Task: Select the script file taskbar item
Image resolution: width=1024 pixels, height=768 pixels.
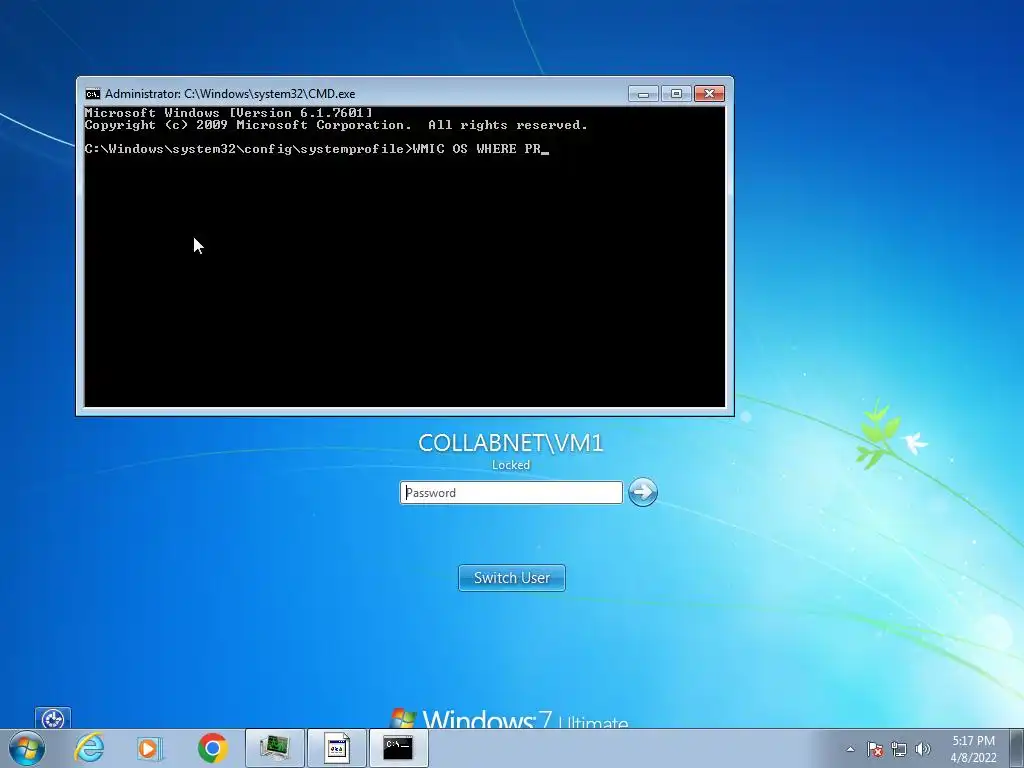Action: [337, 748]
